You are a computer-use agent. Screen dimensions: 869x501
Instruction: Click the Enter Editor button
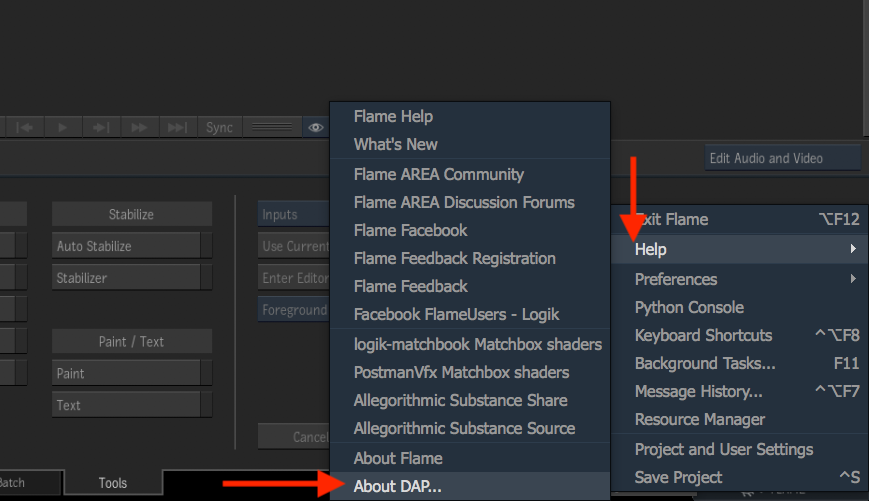(x=294, y=278)
